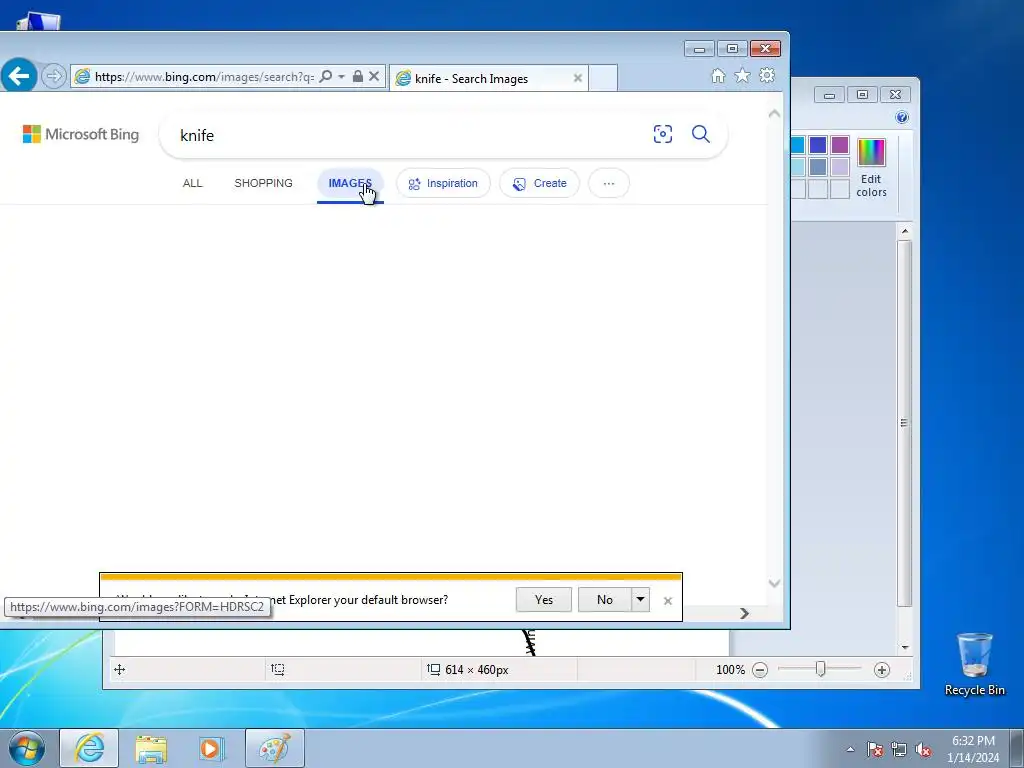Stop loading with the address bar X
This screenshot has height=768, width=1024.
click(374, 76)
